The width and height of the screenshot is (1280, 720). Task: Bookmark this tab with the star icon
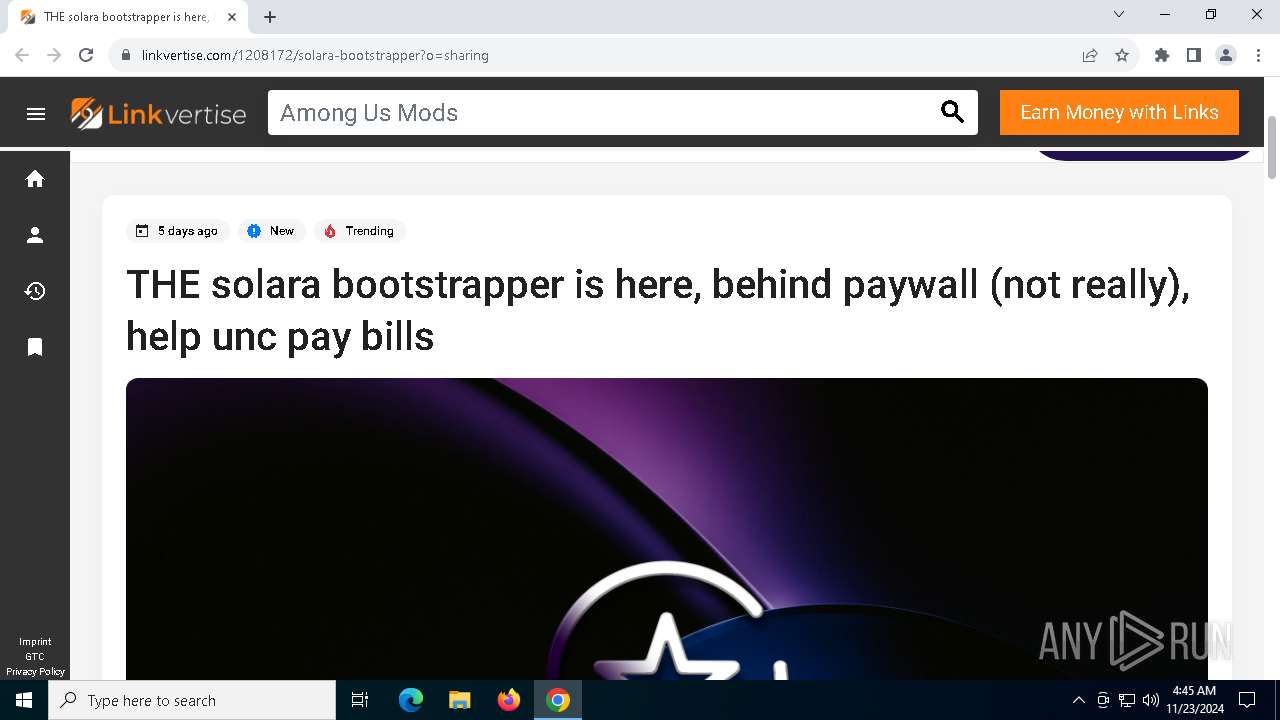click(x=1122, y=55)
